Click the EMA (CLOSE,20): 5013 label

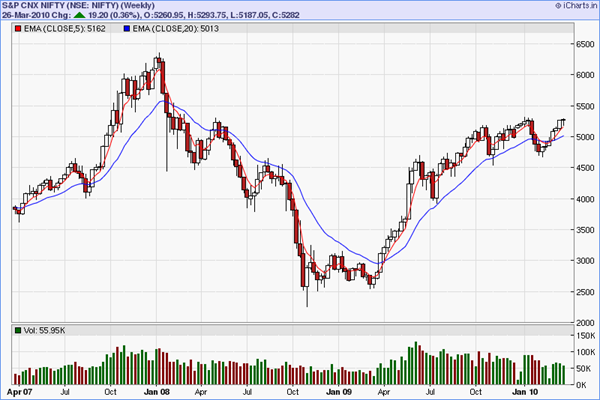176,29
